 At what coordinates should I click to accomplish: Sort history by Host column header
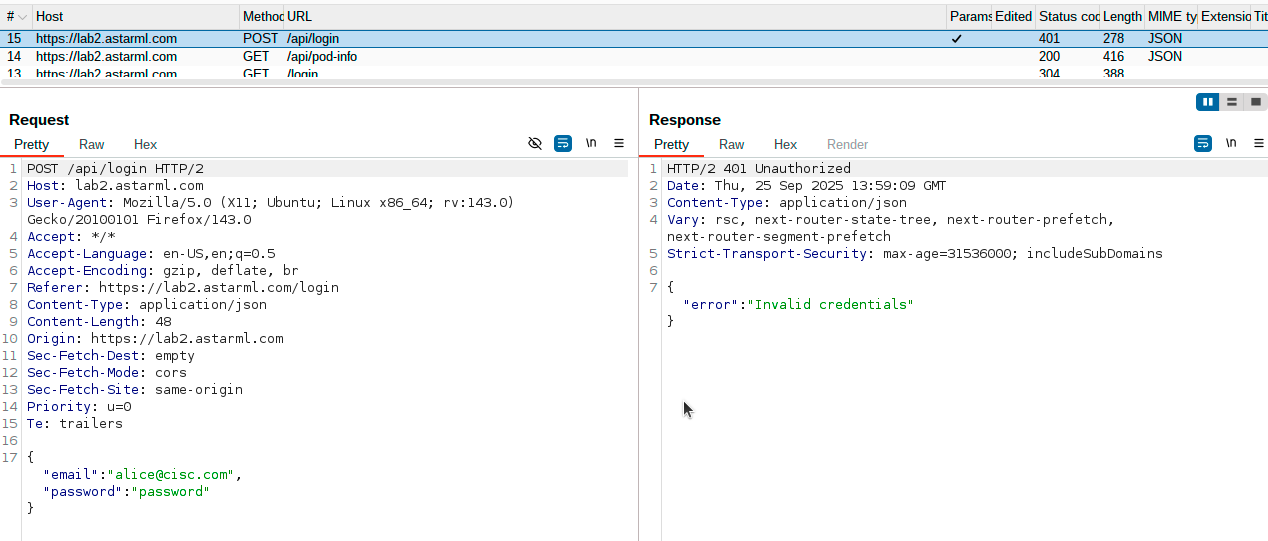pyautogui.click(x=135, y=17)
